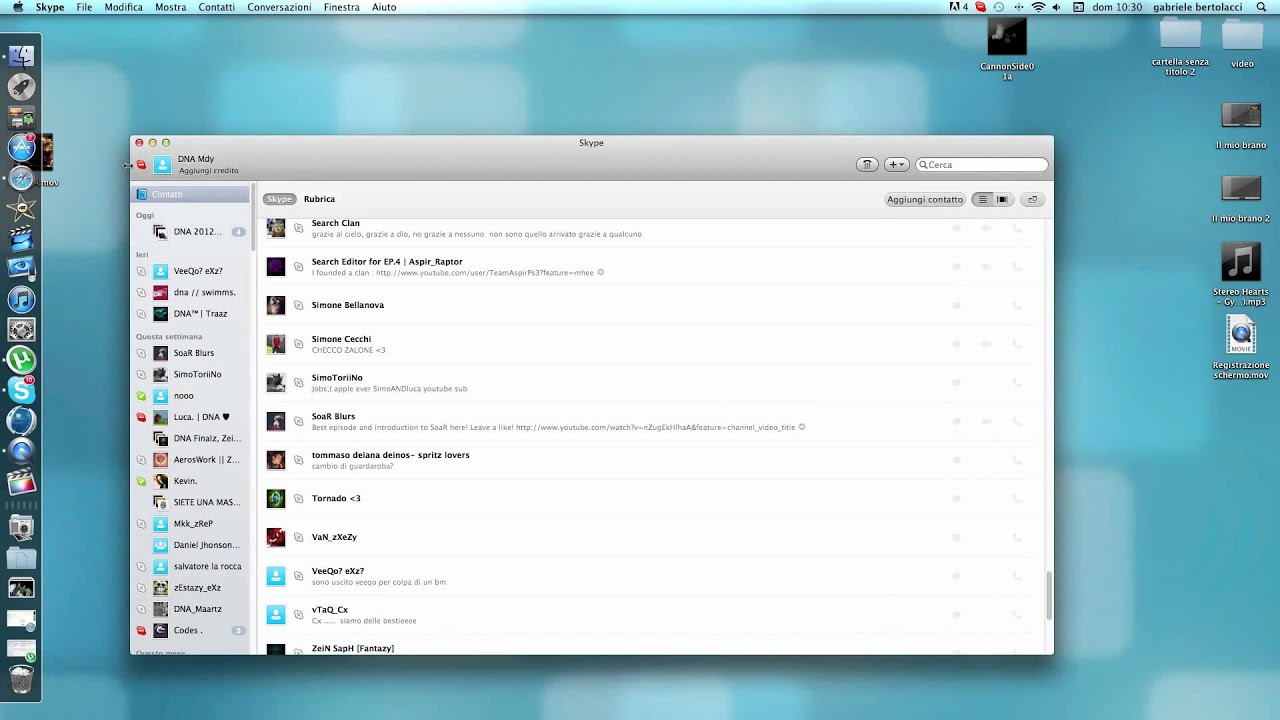Image resolution: width=1280 pixels, height=720 pixels.
Task: Select salvatore la rocca in the sidebar
Action: coord(192,566)
